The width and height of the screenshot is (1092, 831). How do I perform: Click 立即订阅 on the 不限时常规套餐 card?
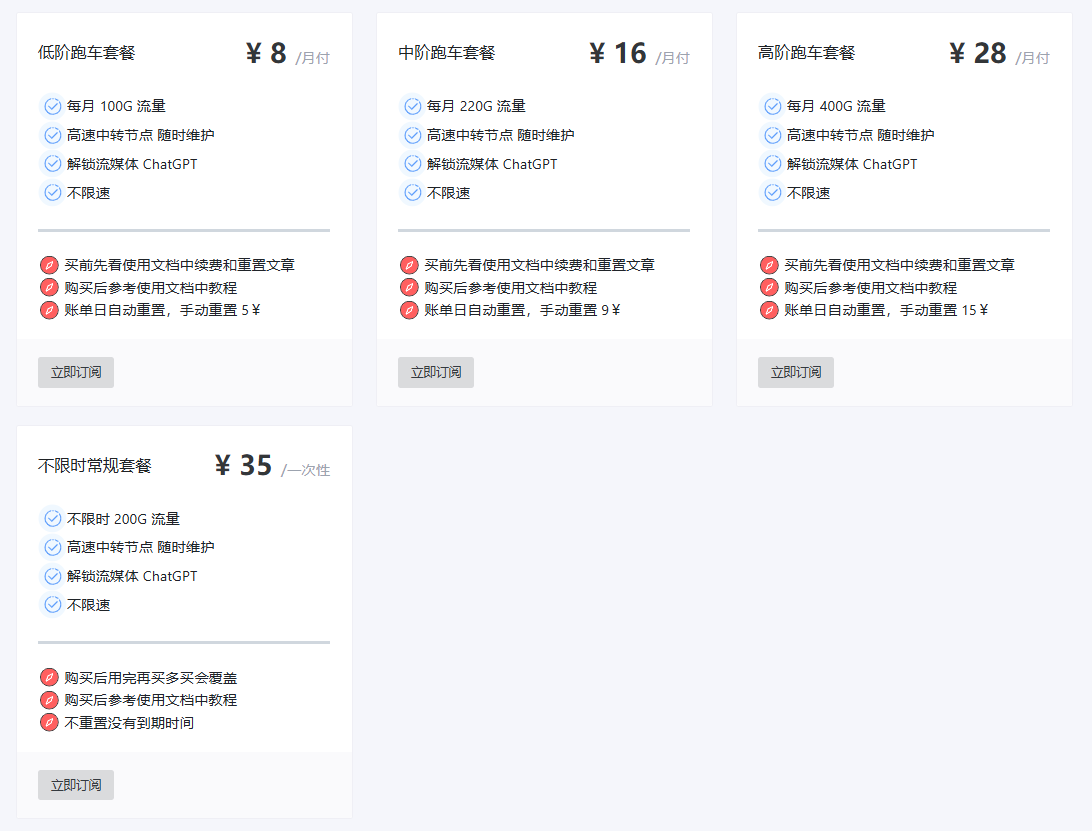pos(75,785)
